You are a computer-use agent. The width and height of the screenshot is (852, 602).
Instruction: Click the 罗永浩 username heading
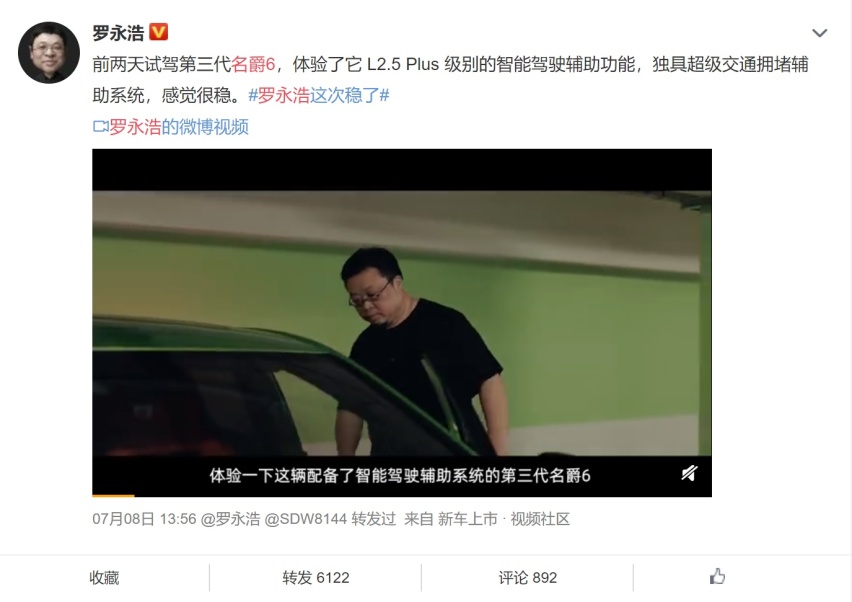(x=118, y=33)
